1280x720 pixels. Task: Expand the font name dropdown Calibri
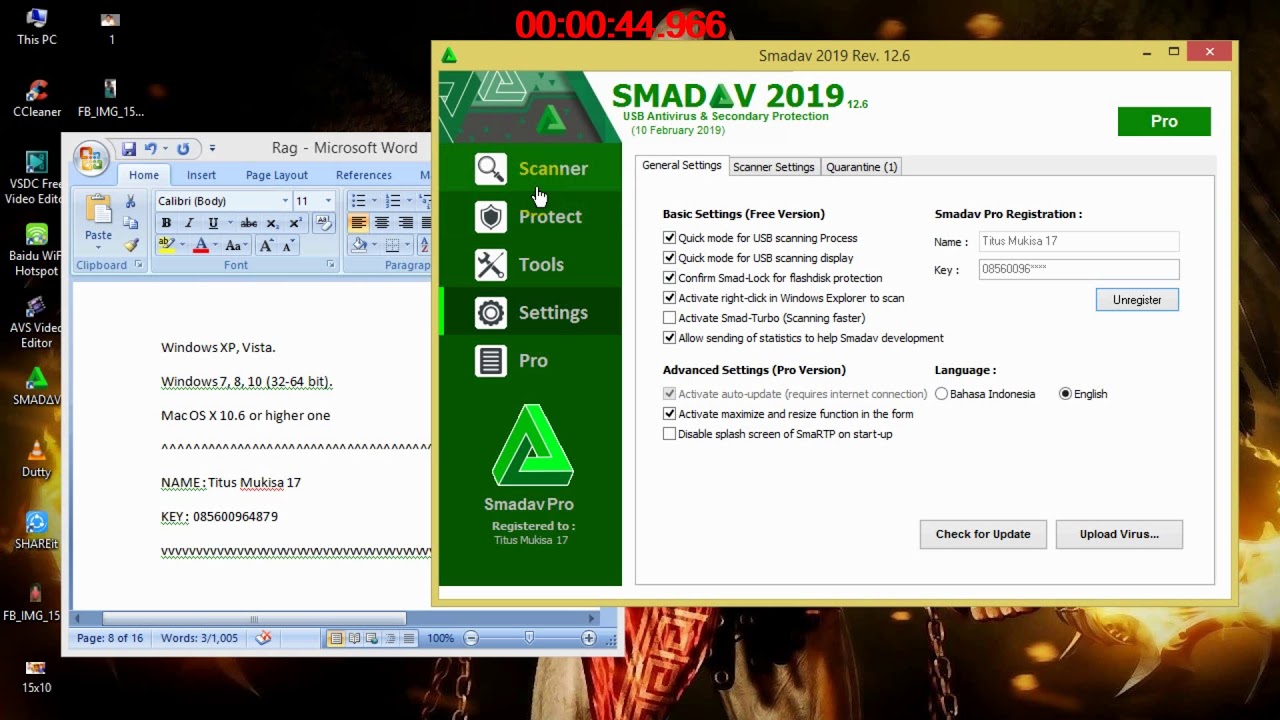[285, 201]
